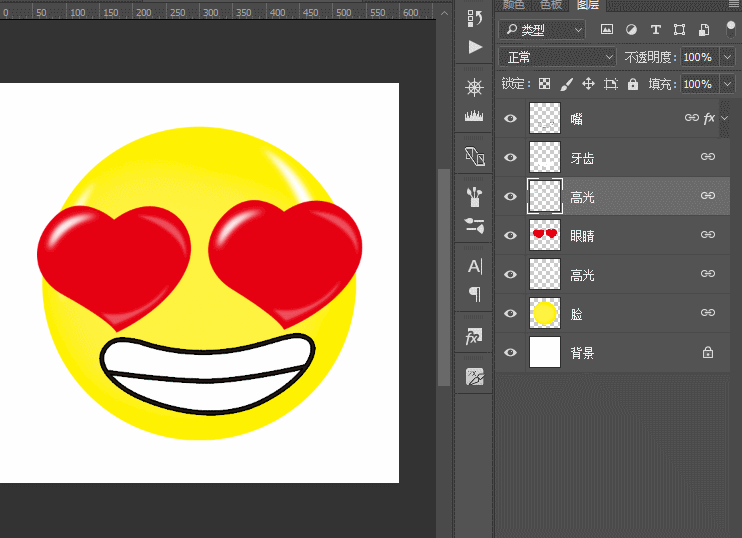This screenshot has height=538, width=742.
Task: Click lock transparent pixels icon
Action: click(545, 84)
